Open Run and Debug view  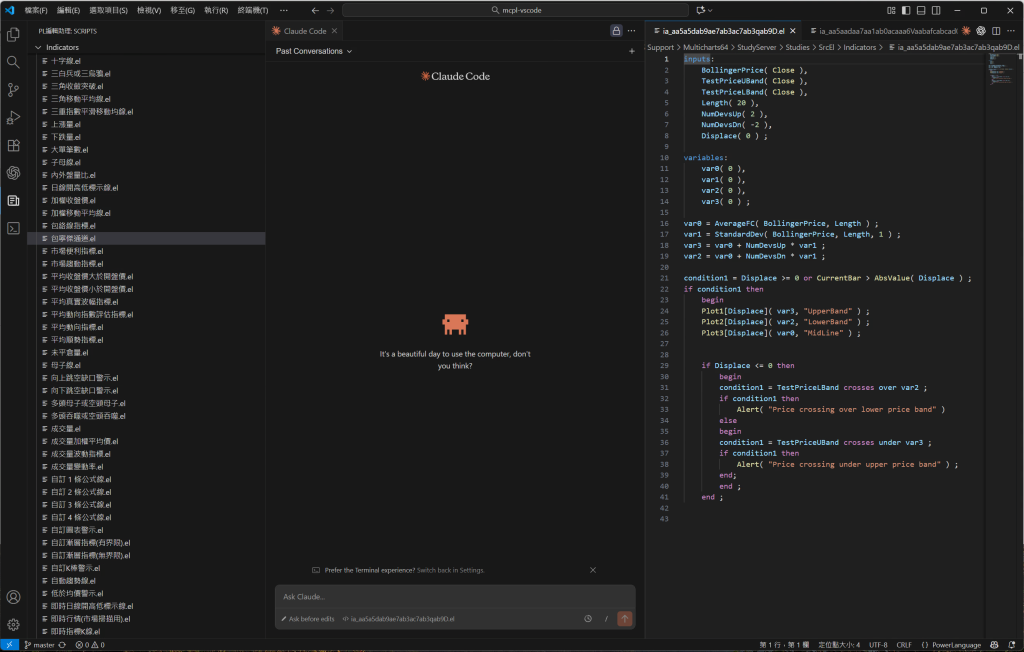click(x=13, y=117)
